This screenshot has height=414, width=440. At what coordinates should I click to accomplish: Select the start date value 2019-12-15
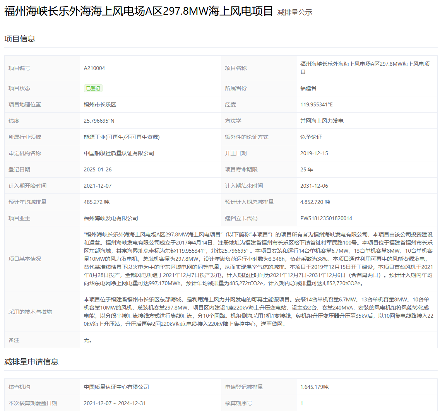[314, 153]
